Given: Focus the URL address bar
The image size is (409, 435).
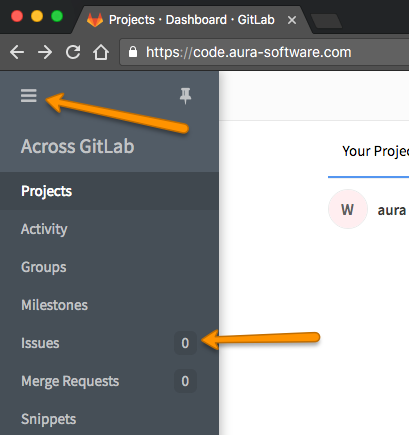Looking at the screenshot, I should (264, 52).
